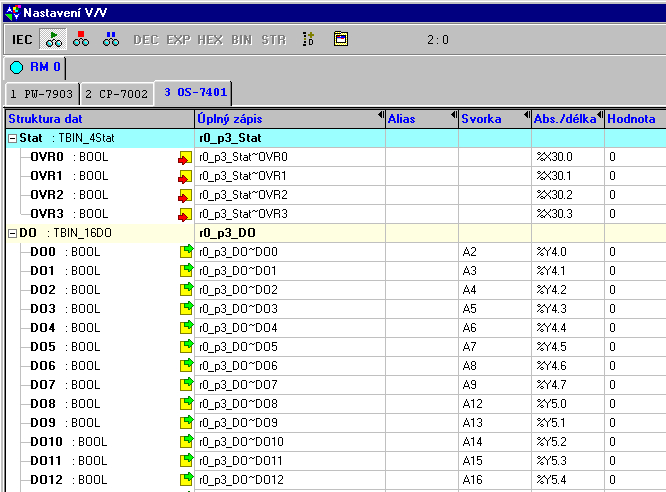Hide Alias column via its arrow

pos(454,115)
